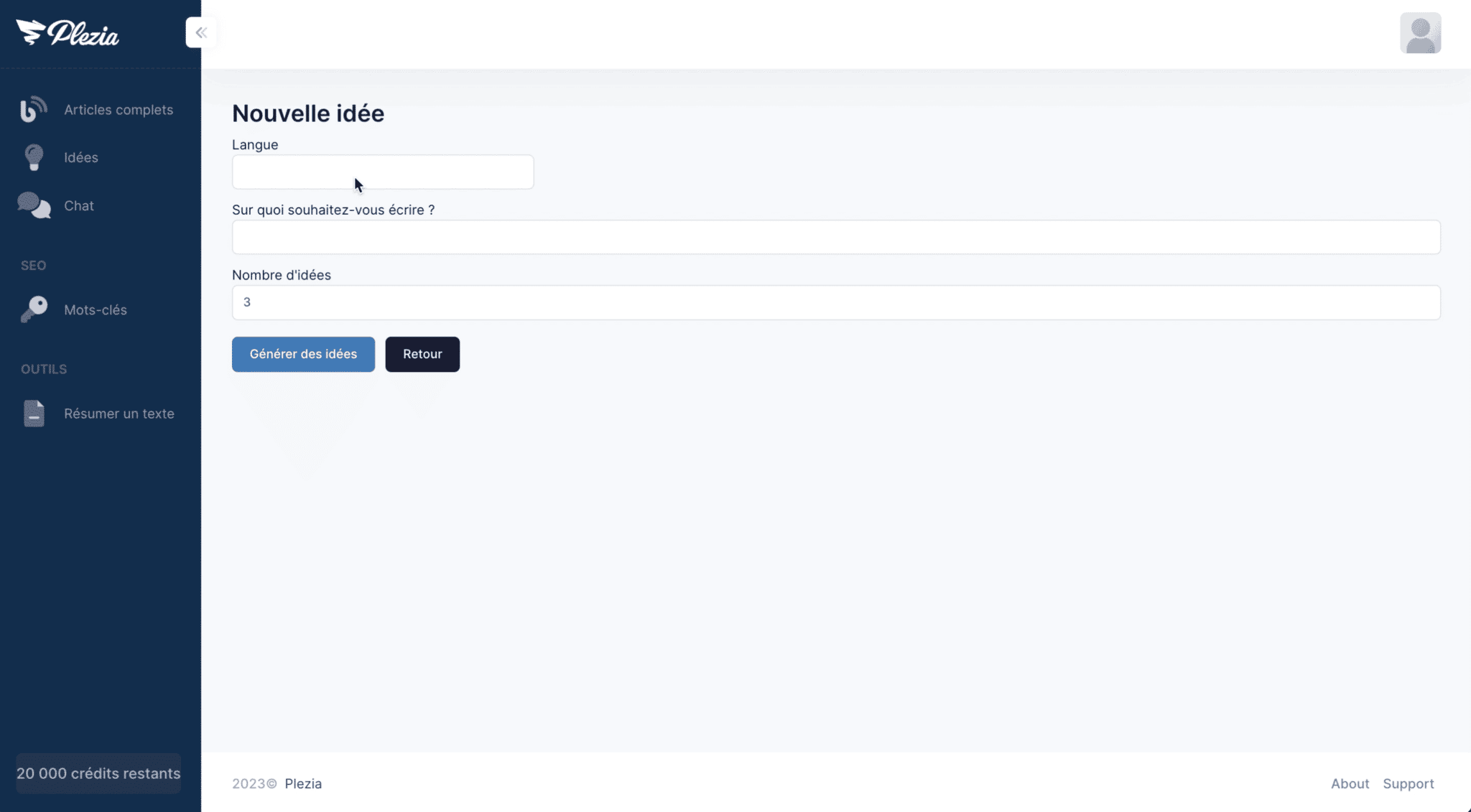
Task: Open the OUTILS section menu
Action: (43, 368)
